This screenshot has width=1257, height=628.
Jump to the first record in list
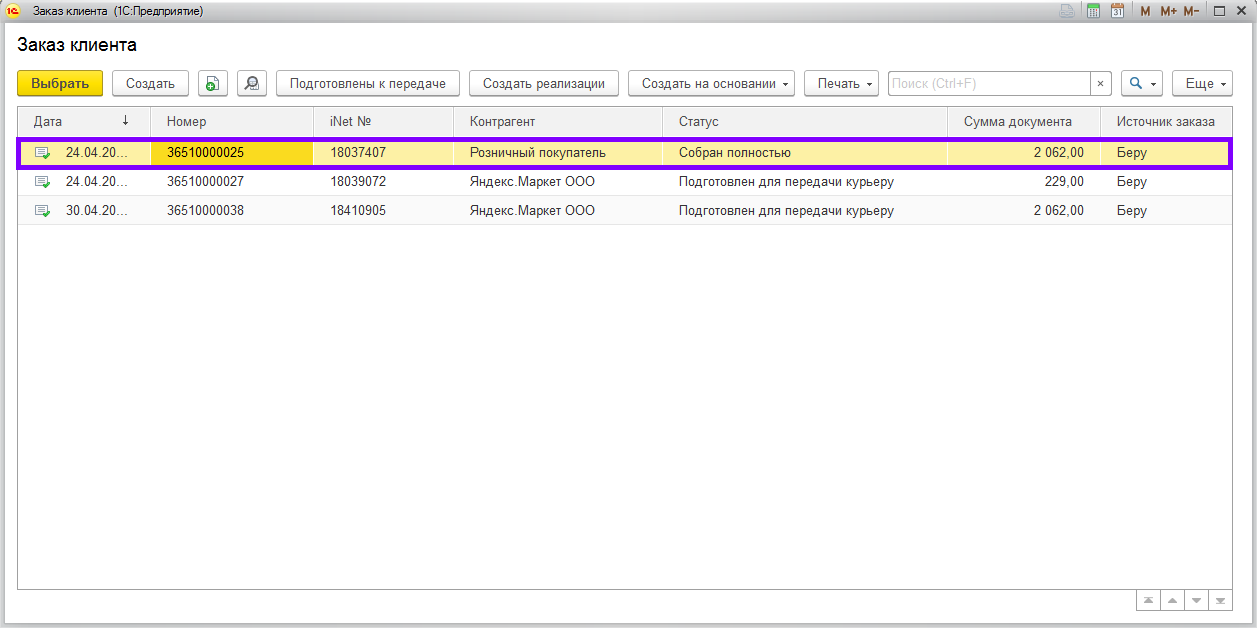1148,600
